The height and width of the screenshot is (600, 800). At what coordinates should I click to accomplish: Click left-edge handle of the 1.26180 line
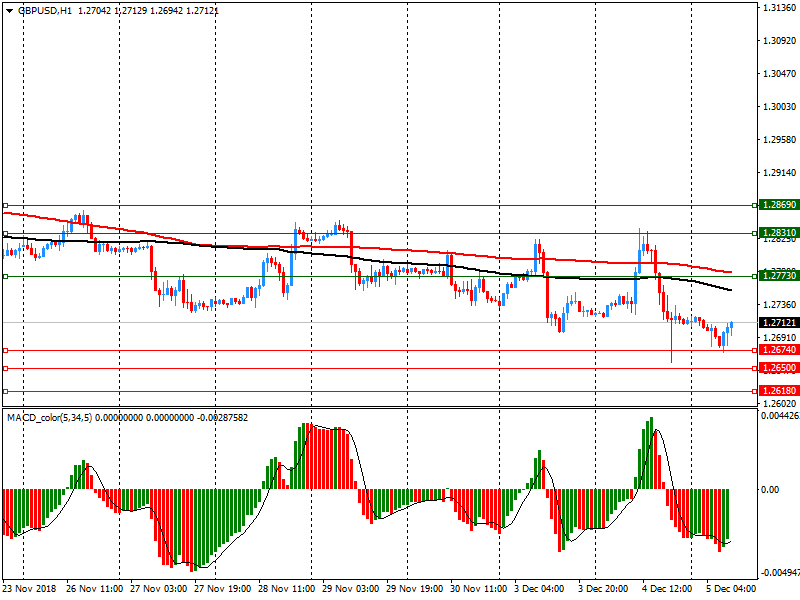click(x=5, y=391)
